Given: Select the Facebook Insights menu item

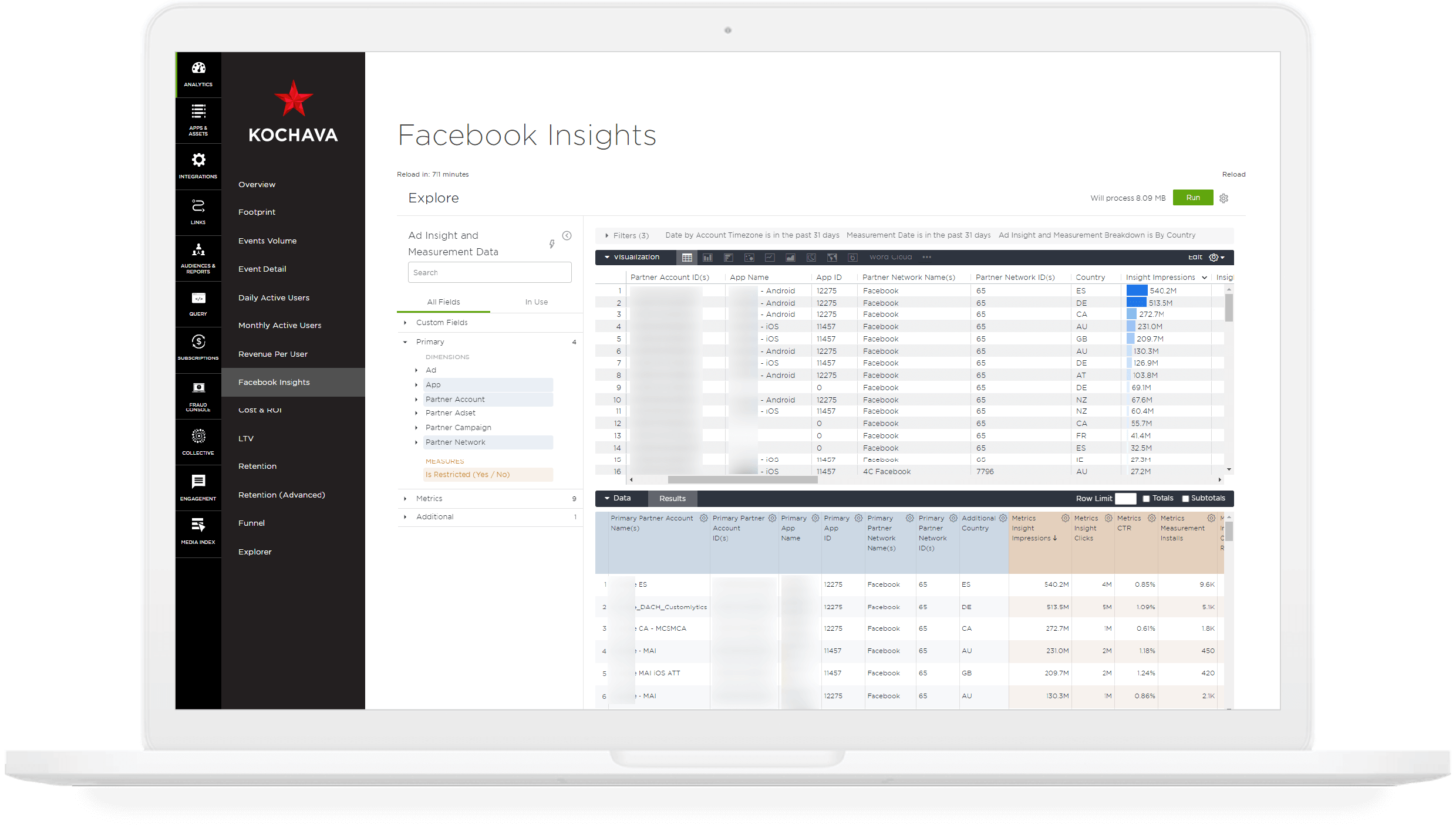Looking at the screenshot, I should click(x=275, y=381).
